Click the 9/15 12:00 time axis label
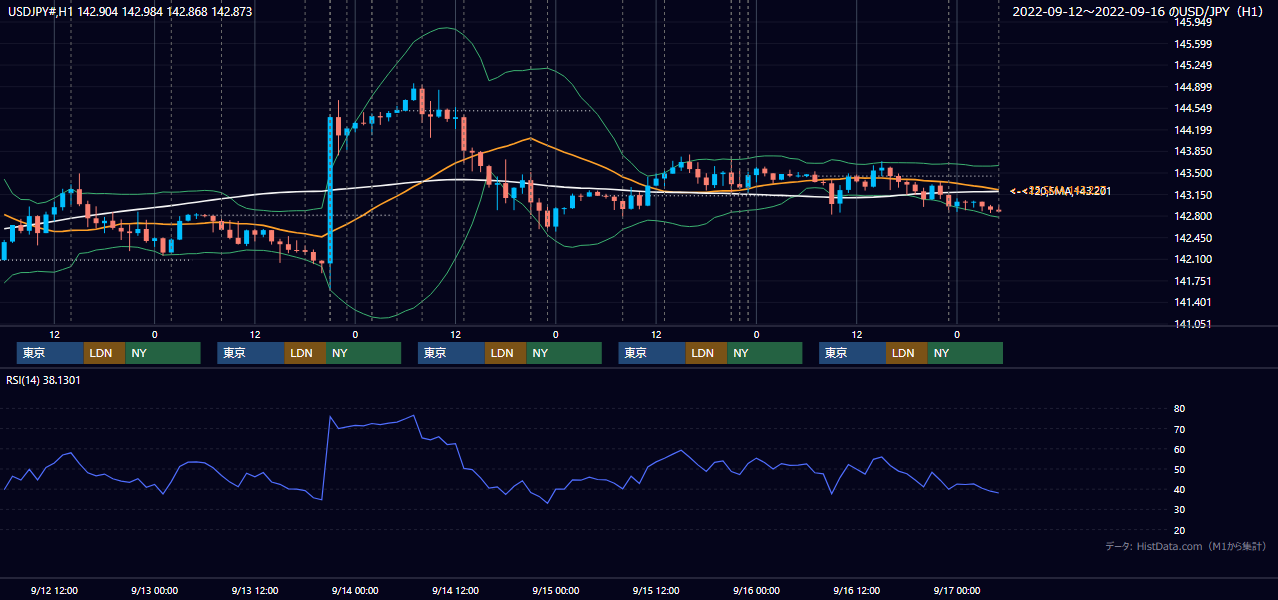The image size is (1278, 600). click(656, 590)
